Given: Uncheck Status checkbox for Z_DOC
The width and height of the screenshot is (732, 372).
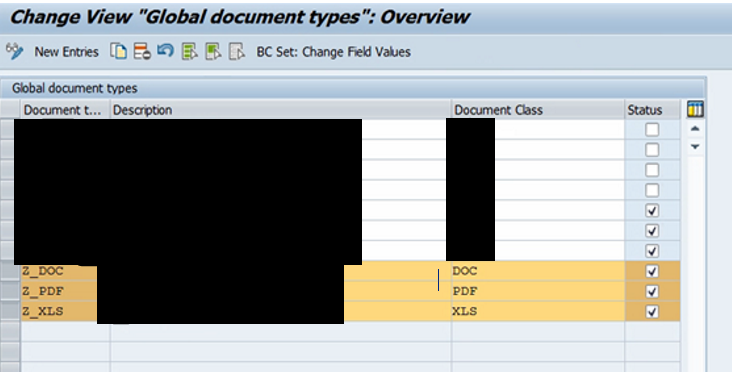Looking at the screenshot, I should point(652,271).
